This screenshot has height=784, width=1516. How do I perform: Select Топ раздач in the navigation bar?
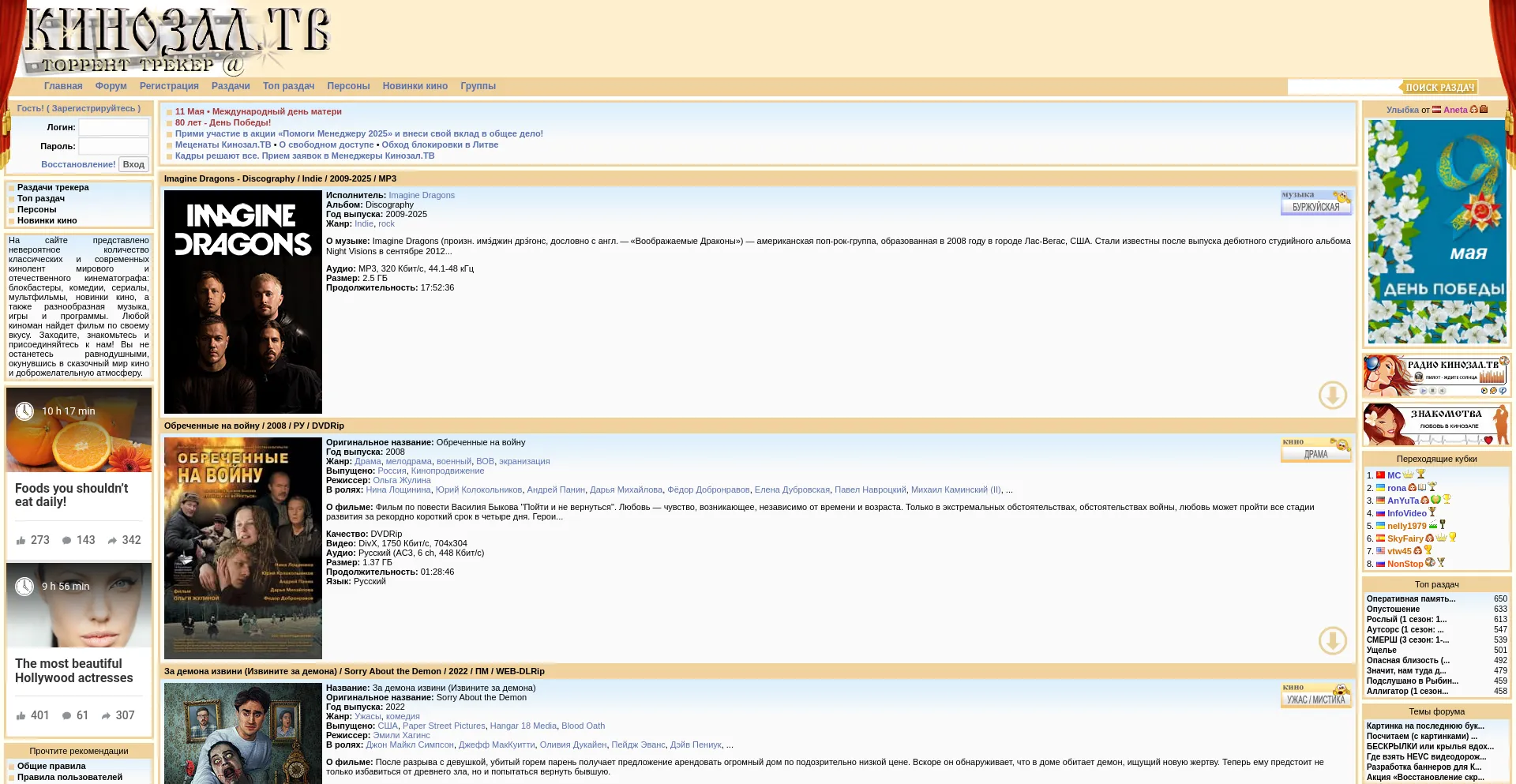click(288, 86)
